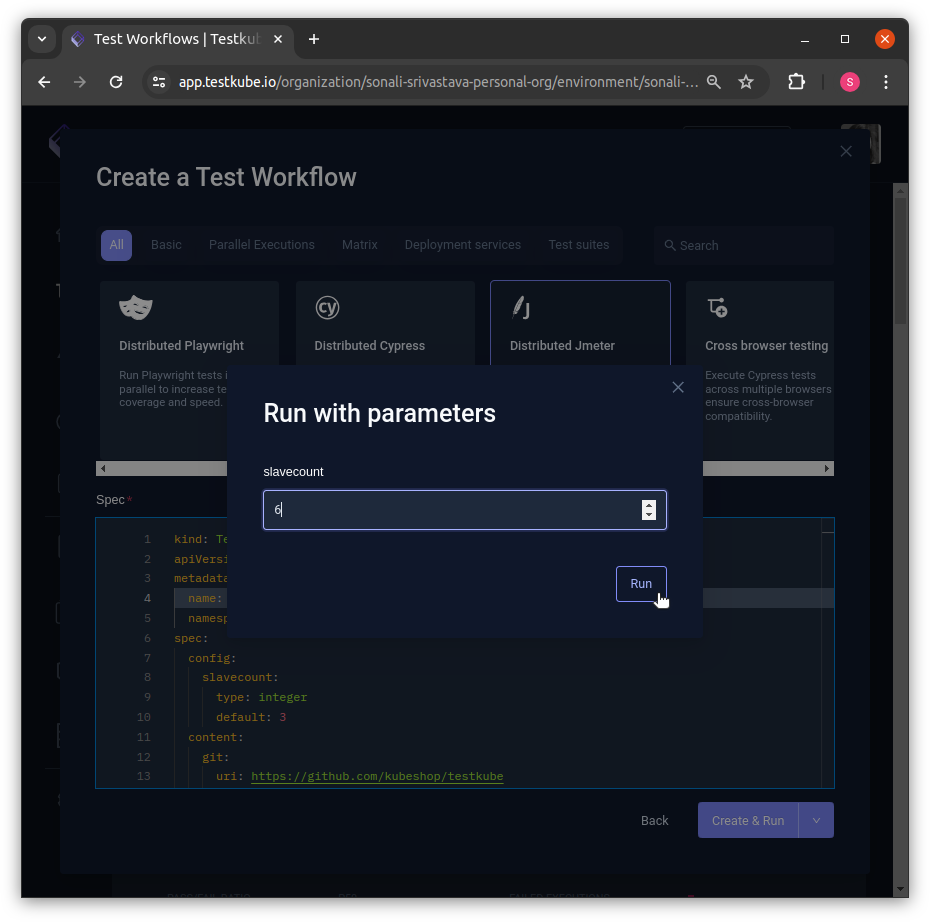
Task: Close the Create a Test Workflow modal
Action: pyautogui.click(x=846, y=151)
